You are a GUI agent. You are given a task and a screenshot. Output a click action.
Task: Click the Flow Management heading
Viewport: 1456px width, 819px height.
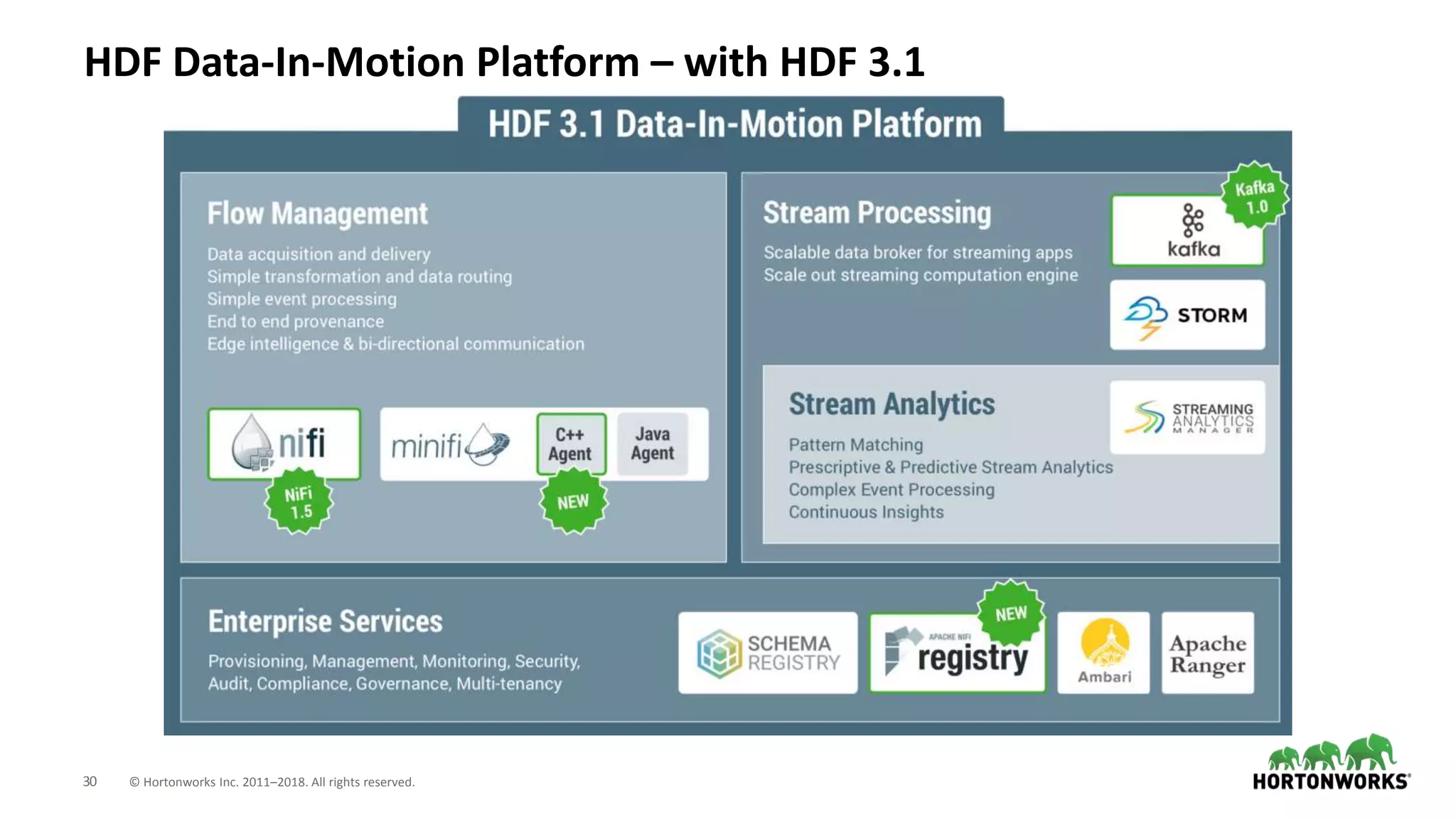(x=317, y=214)
